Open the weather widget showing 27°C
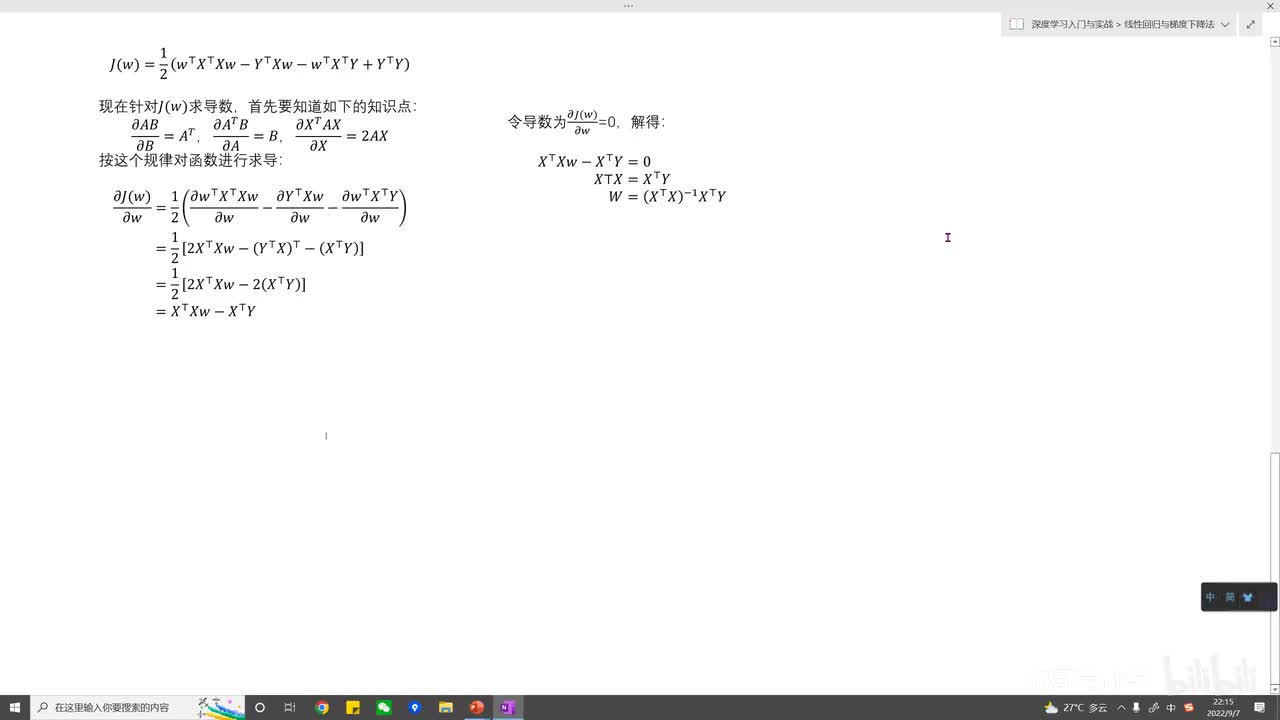The height and width of the screenshot is (720, 1280). point(1075,707)
